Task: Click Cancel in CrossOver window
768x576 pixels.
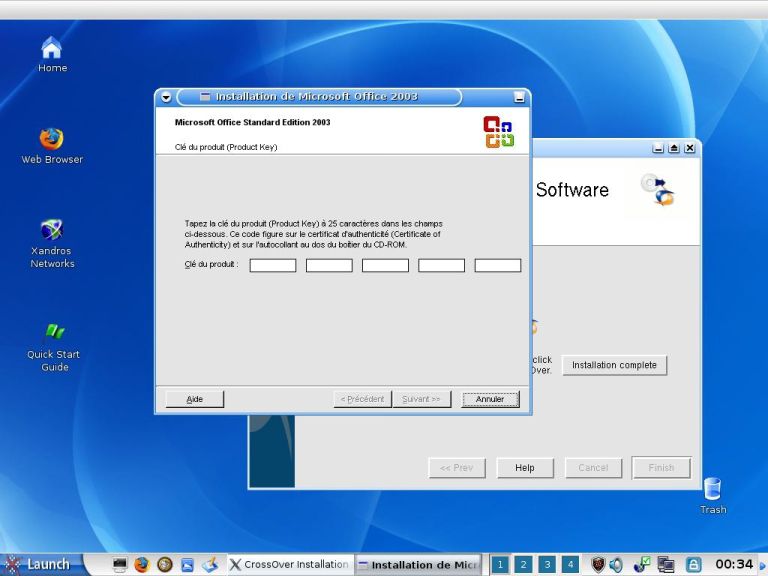Action: tap(593, 468)
